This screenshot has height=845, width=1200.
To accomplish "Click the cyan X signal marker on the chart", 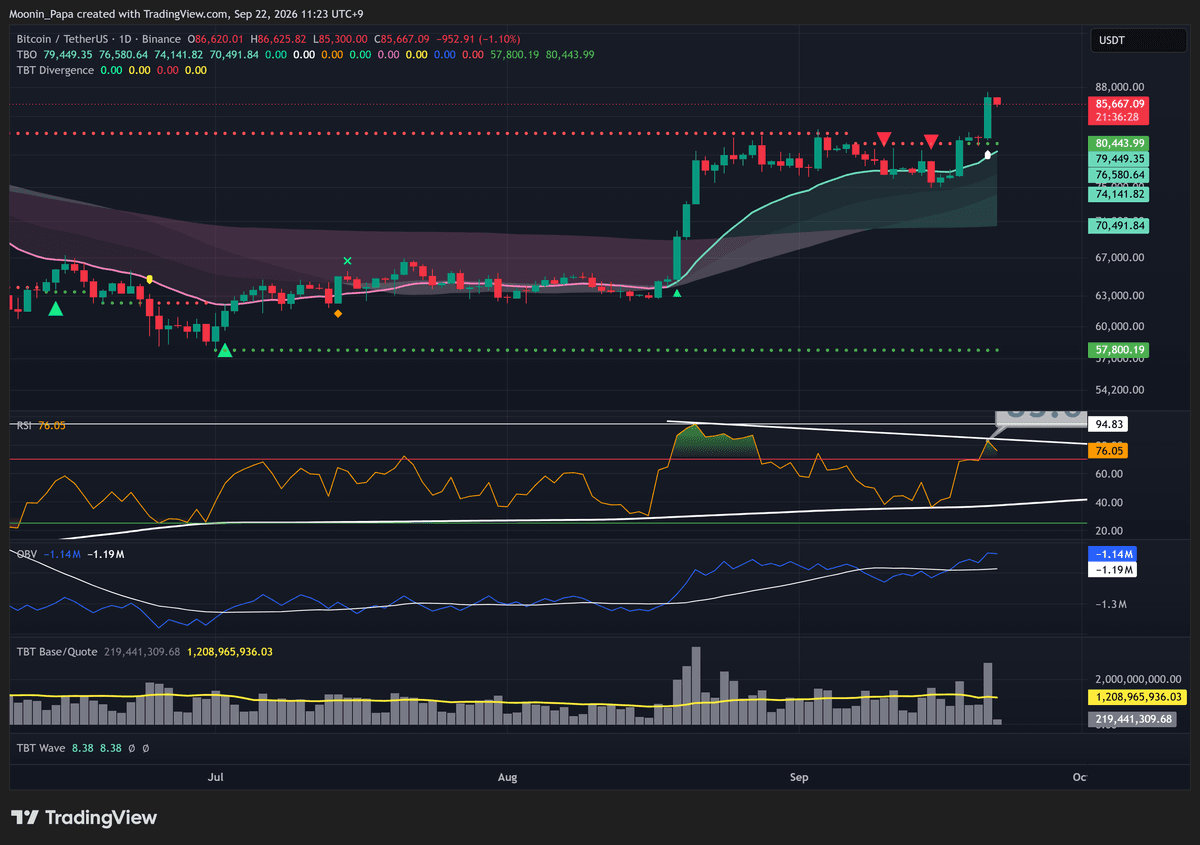I will tap(347, 261).
